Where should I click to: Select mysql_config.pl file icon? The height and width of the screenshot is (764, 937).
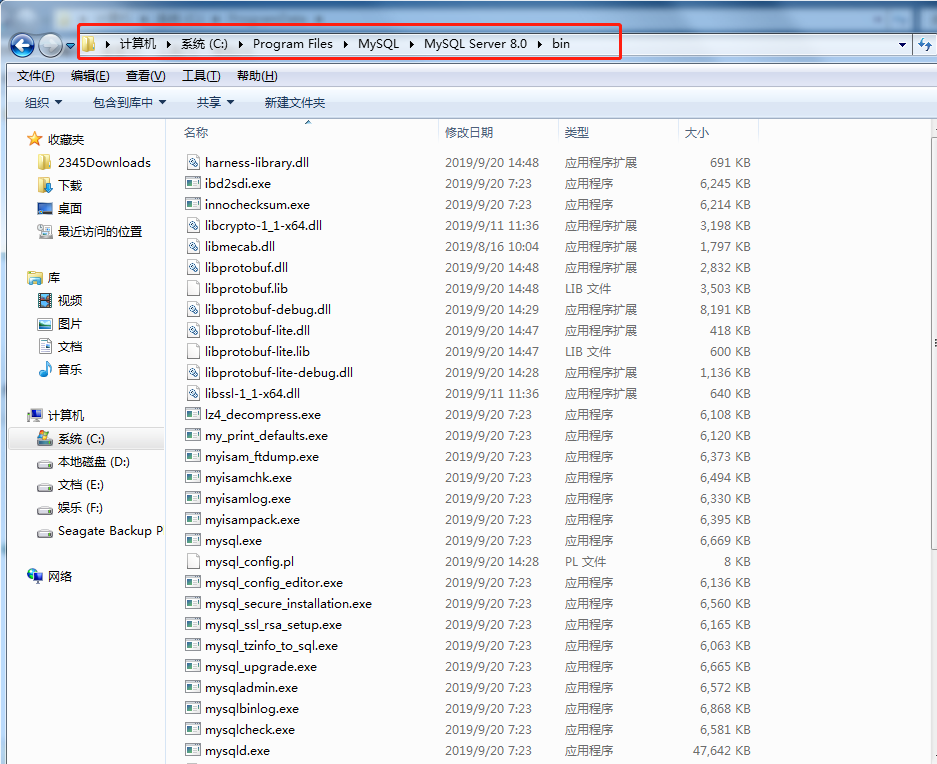pos(193,561)
